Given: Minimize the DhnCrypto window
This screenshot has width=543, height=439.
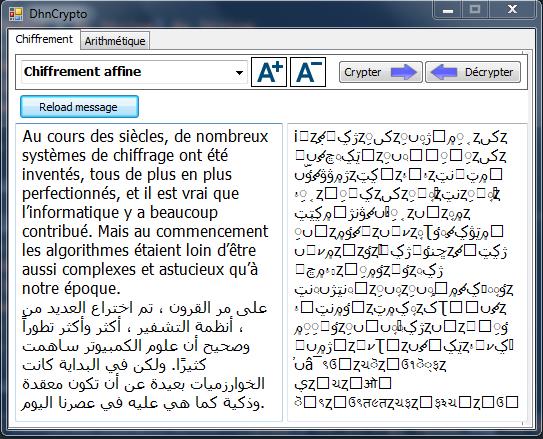Looking at the screenshot, I should pyautogui.click(x=448, y=10).
